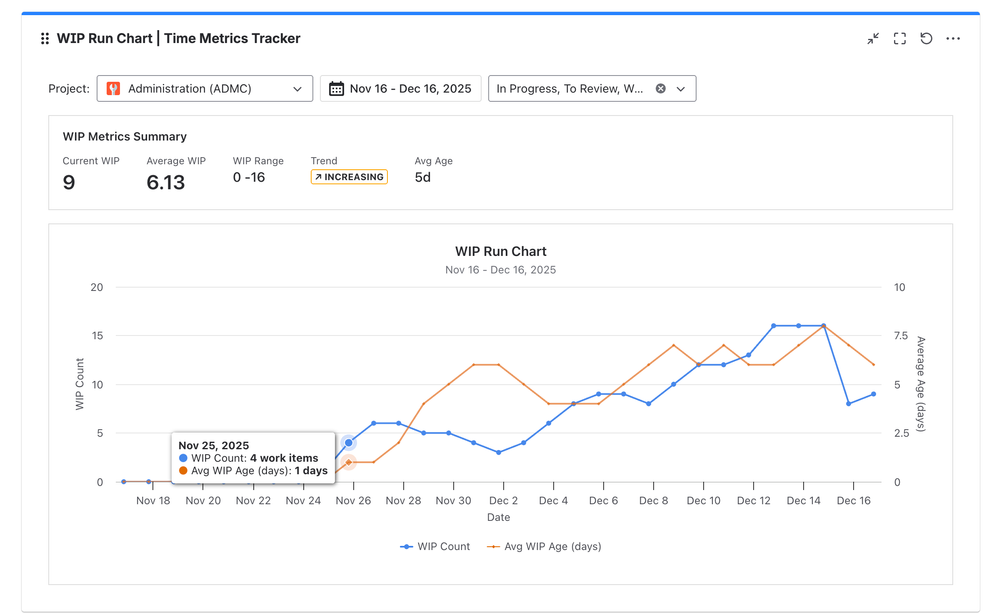The image size is (999, 616).
Task: Expand widget to fullscreen view
Action: click(x=900, y=39)
